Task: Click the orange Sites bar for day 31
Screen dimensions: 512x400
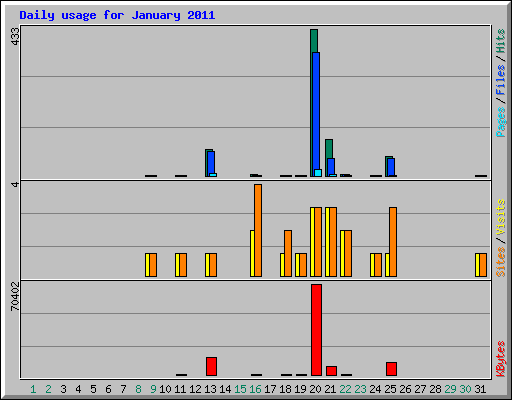Action: [483, 265]
